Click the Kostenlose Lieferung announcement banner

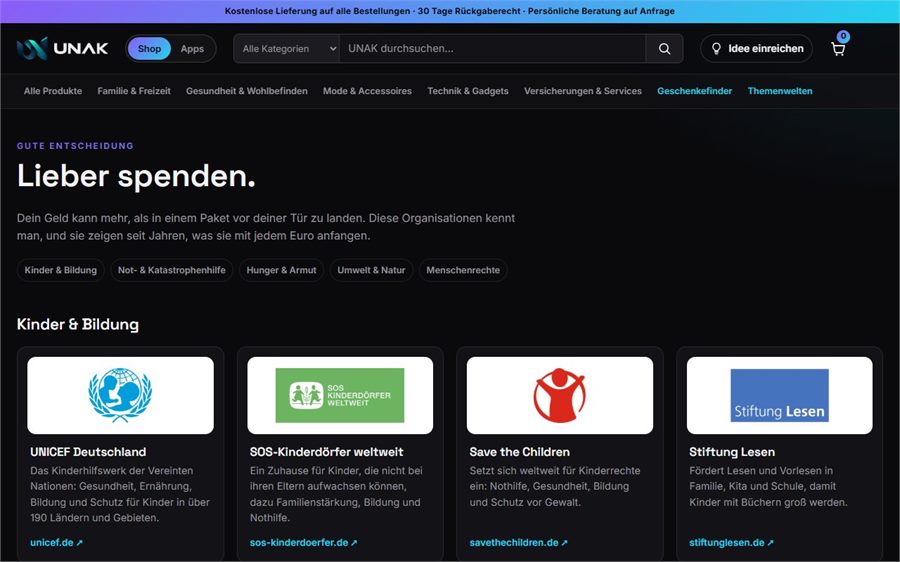pos(450,11)
